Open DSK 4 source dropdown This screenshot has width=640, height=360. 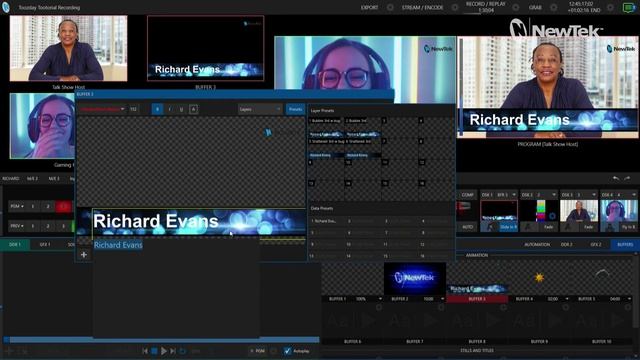(x=633, y=195)
